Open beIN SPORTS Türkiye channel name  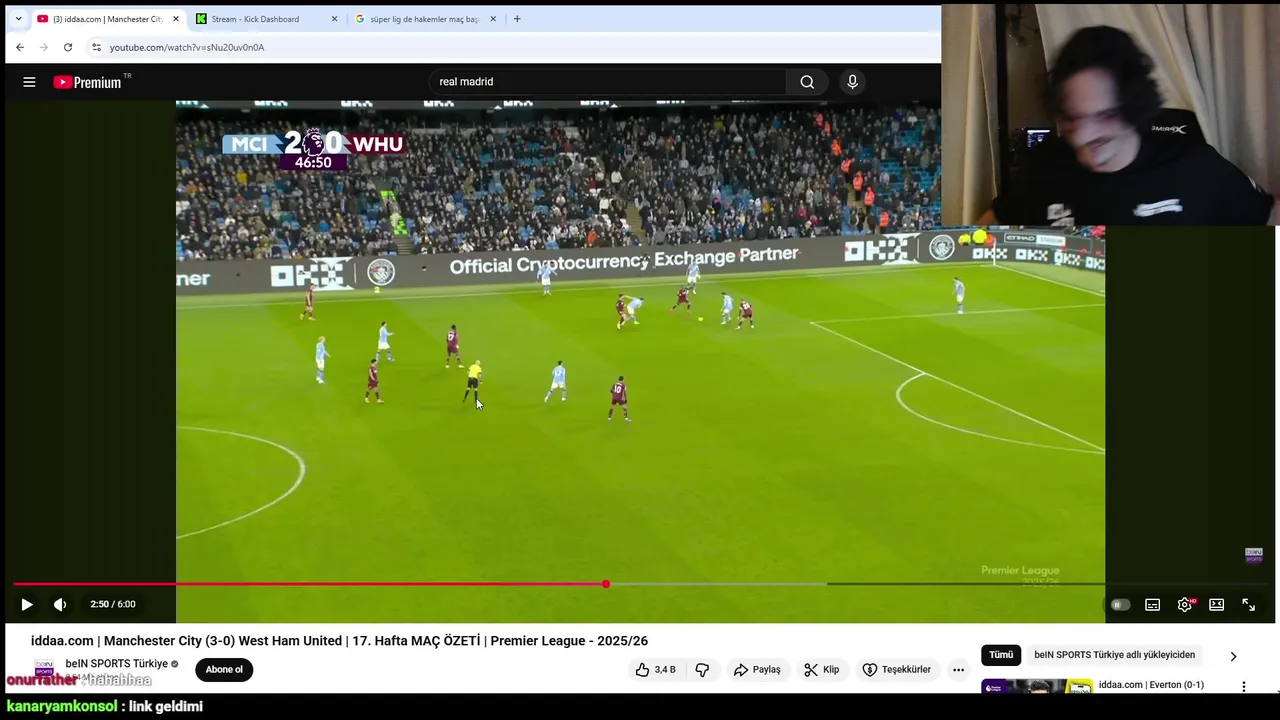117,664
